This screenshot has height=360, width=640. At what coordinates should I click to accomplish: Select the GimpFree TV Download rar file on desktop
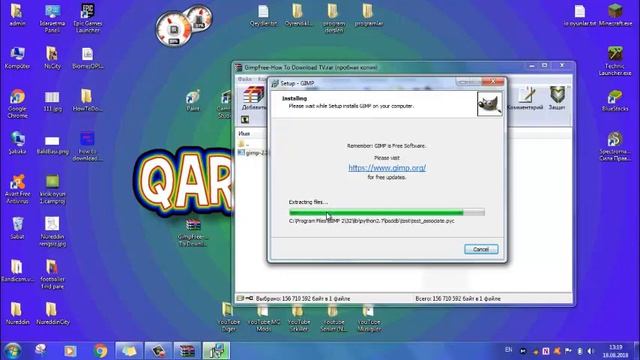pos(193,232)
